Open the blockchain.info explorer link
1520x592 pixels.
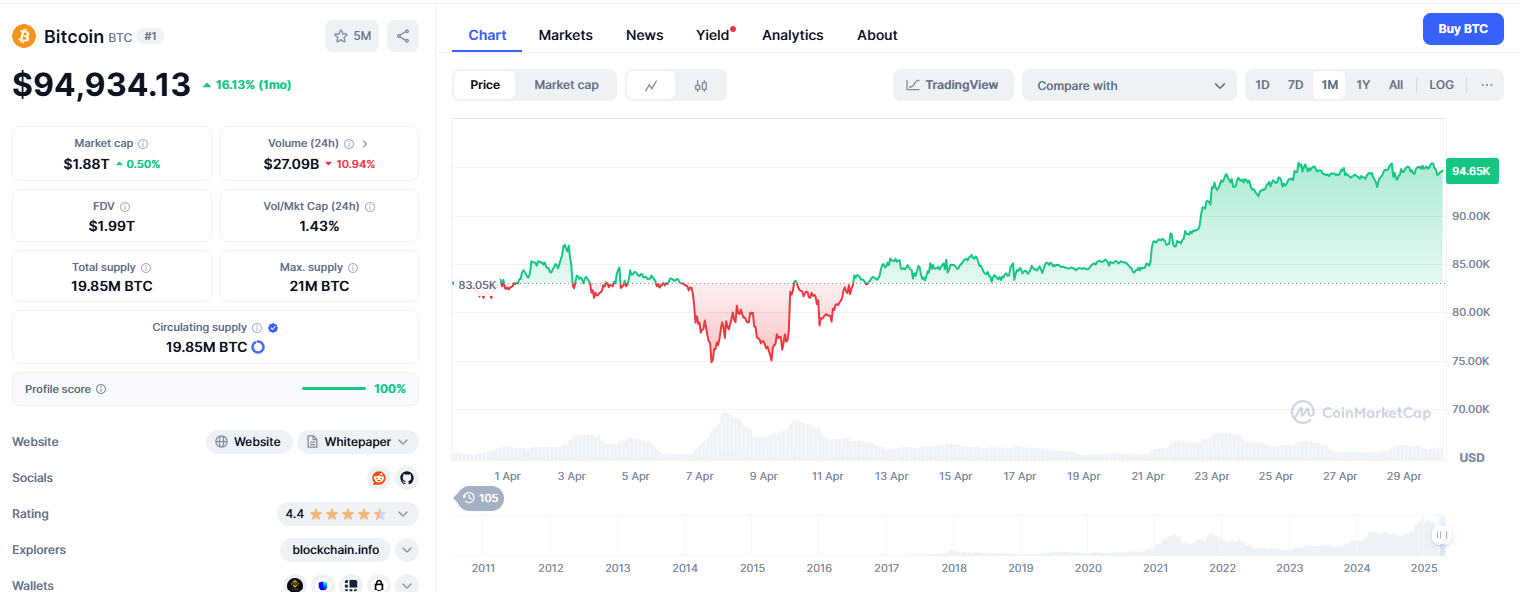pyautogui.click(x=335, y=550)
